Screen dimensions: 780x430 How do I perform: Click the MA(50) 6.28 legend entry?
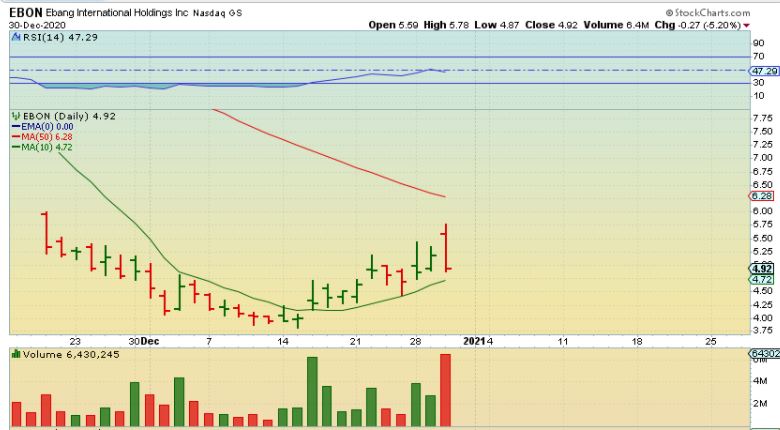pyautogui.click(x=42, y=137)
